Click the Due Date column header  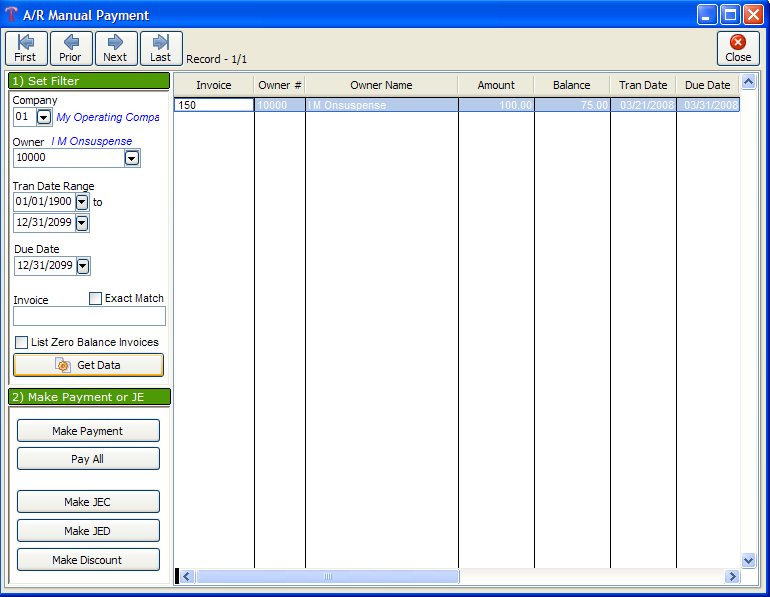pyautogui.click(x=708, y=85)
